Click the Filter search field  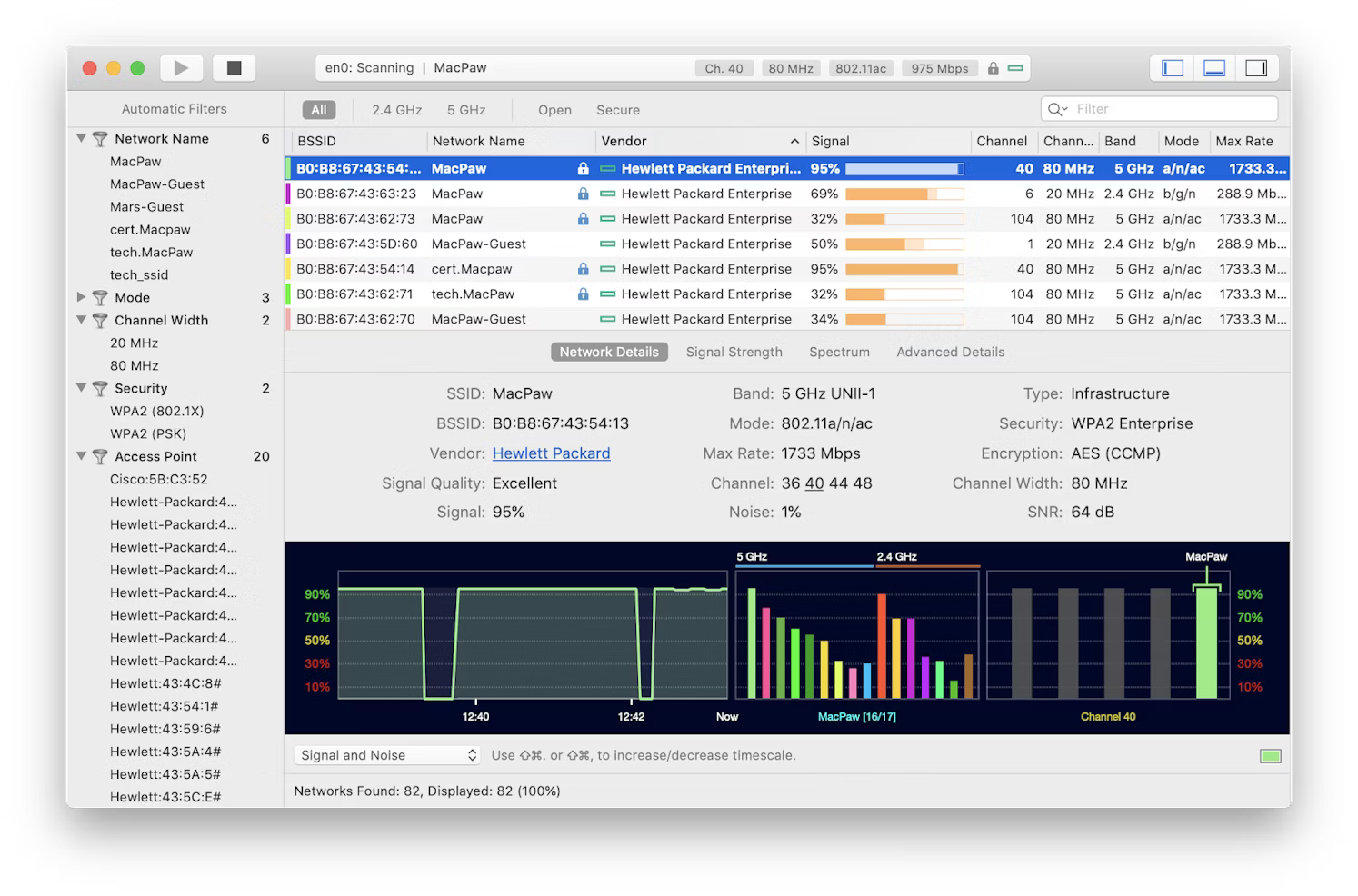click(1159, 109)
